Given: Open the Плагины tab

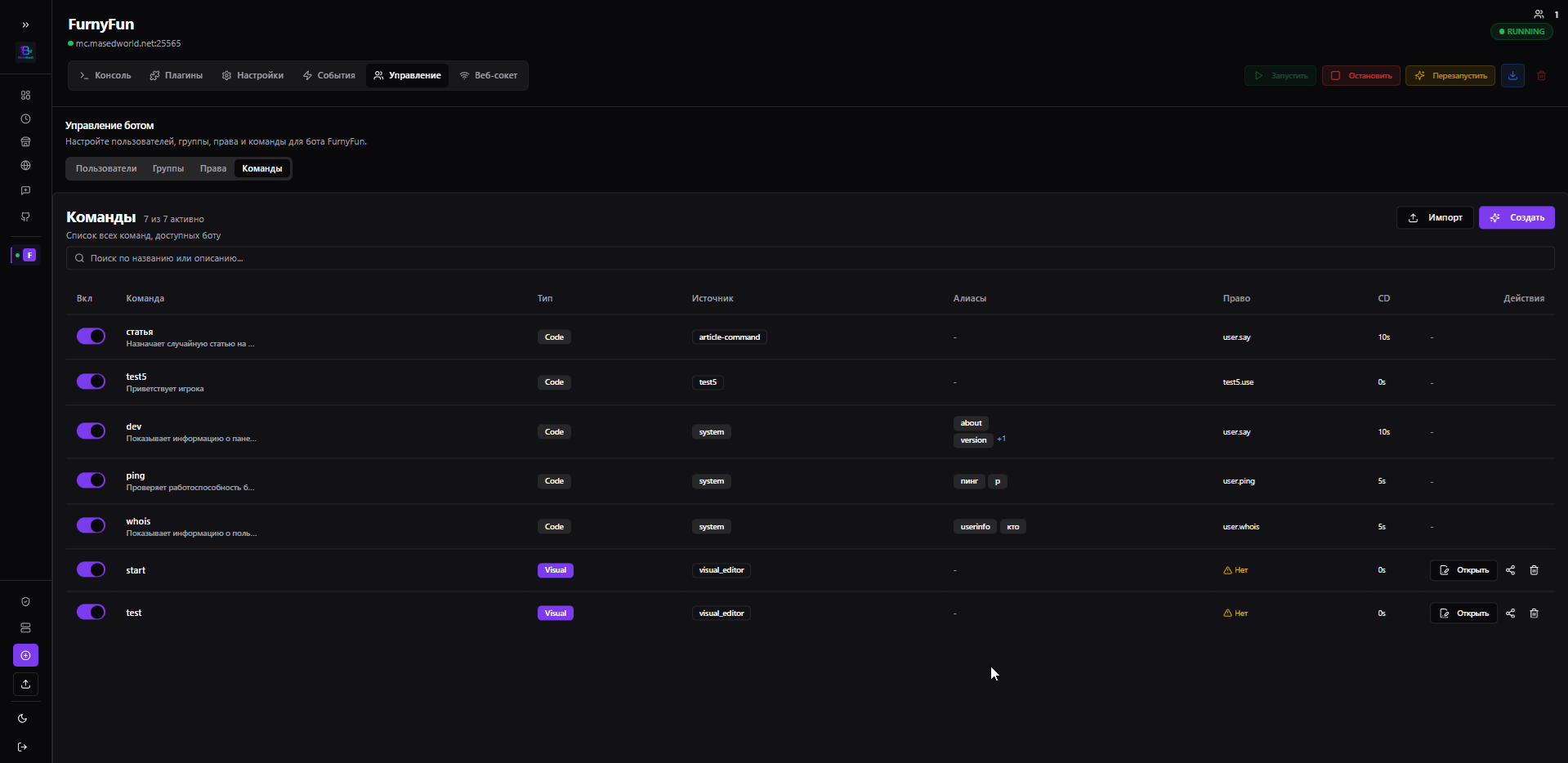Looking at the screenshot, I should coord(176,75).
